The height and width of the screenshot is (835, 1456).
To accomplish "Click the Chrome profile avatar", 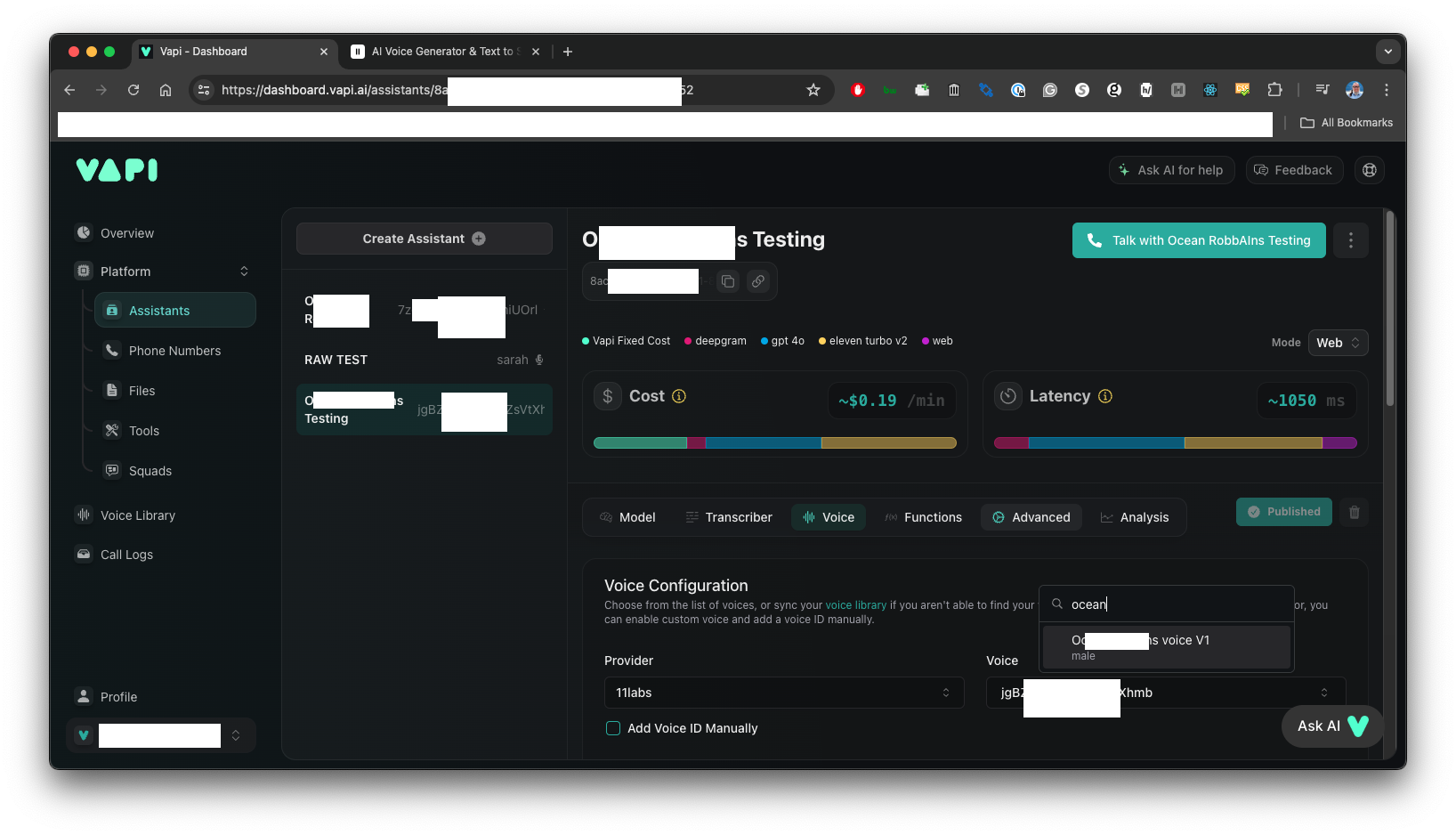I will pos(1355,90).
